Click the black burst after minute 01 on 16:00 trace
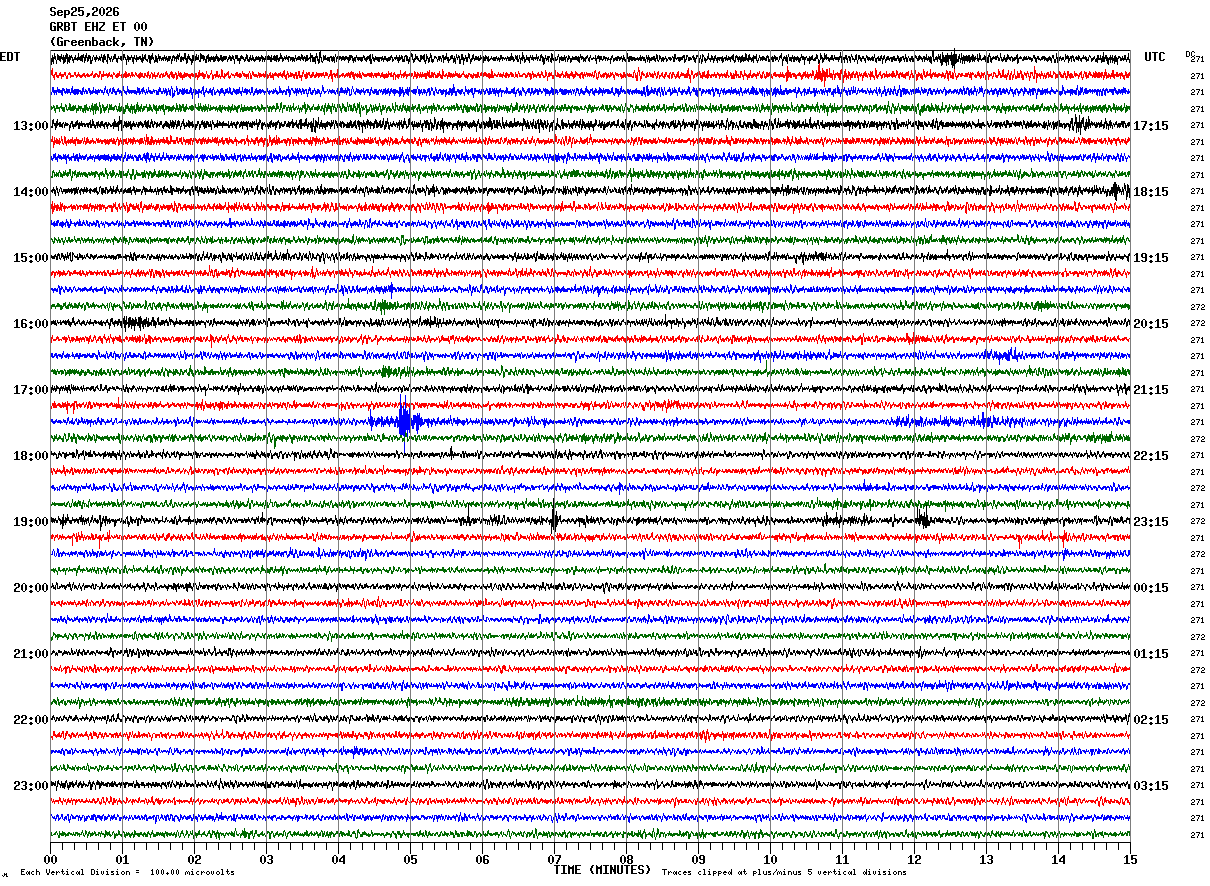This screenshot has height=886, width=1210. 134,322
